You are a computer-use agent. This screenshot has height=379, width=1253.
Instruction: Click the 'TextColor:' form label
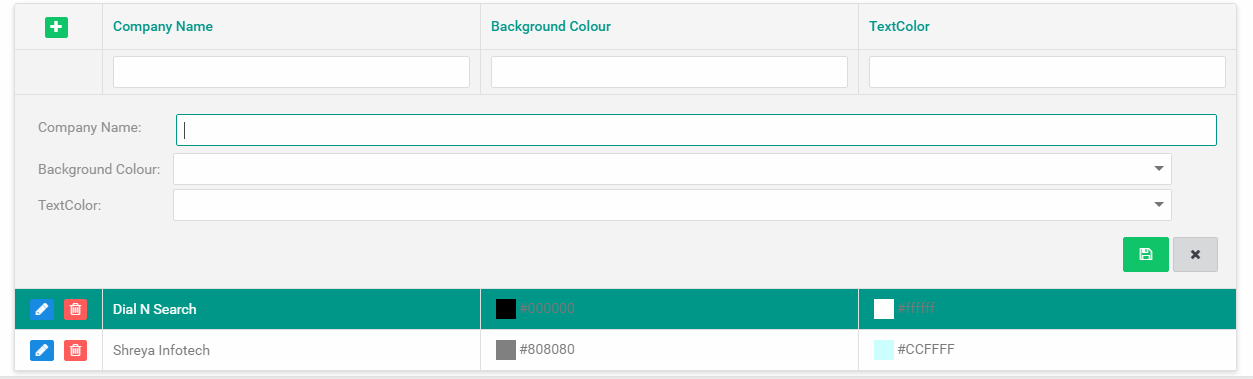[x=70, y=205]
